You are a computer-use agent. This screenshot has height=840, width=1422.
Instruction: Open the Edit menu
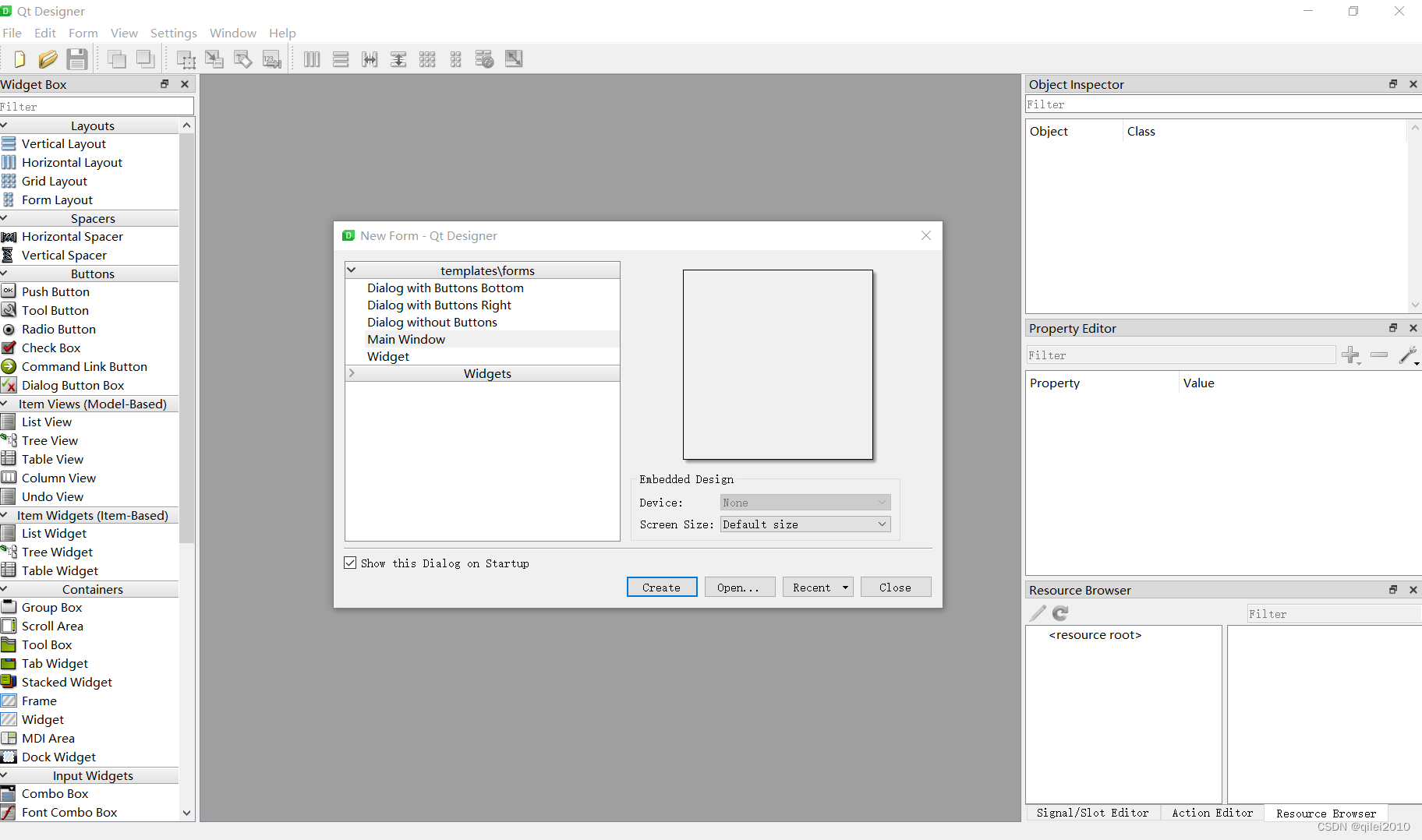pyautogui.click(x=45, y=33)
